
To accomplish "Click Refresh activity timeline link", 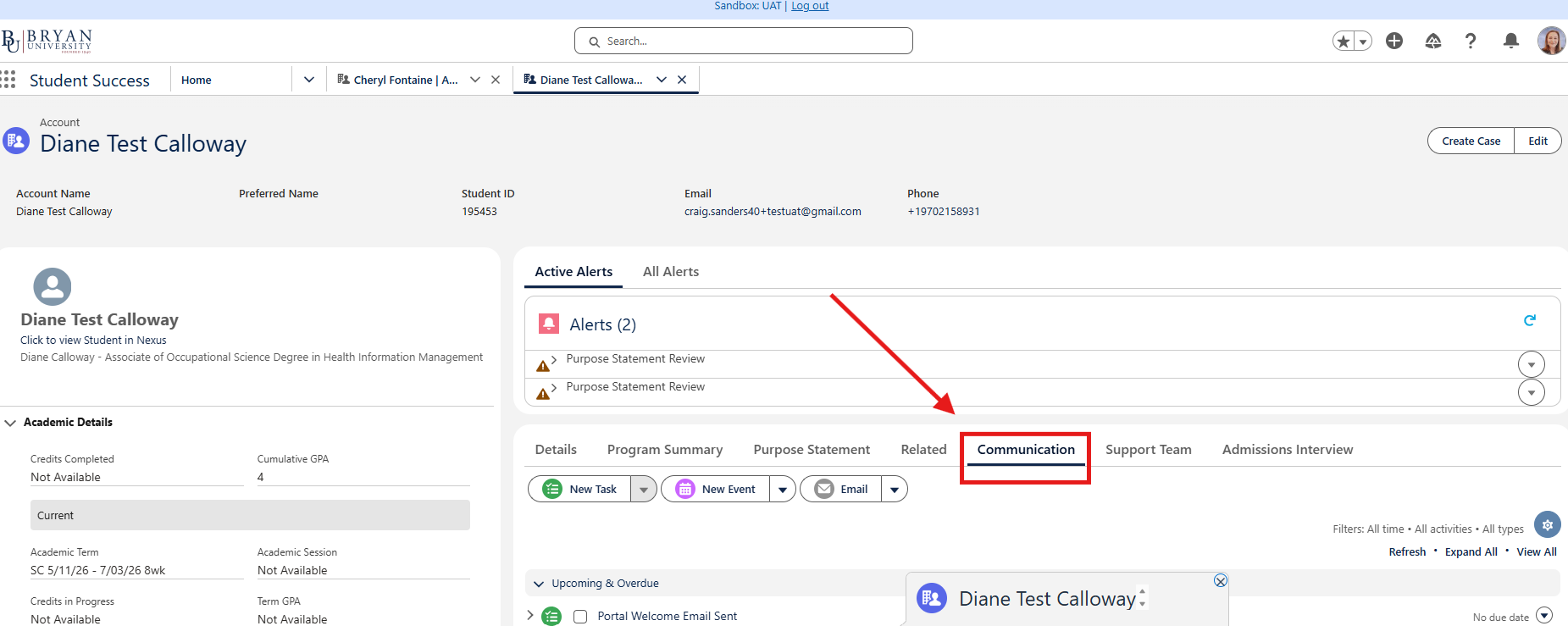I will (x=1407, y=551).
